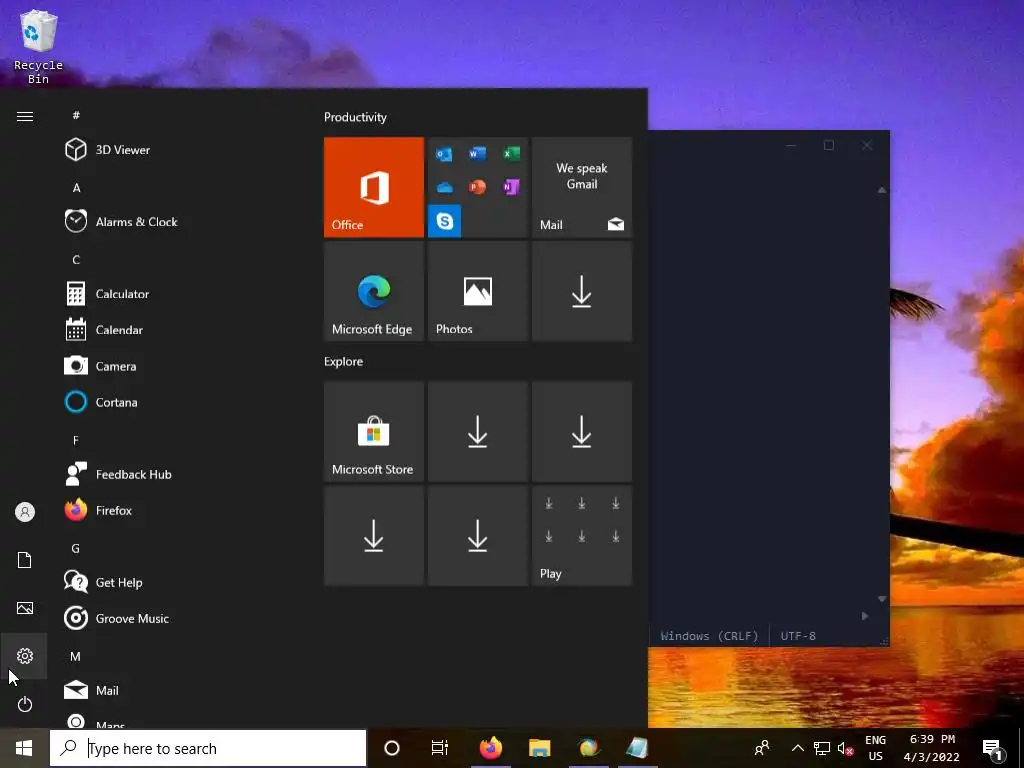Click scroll up arrow in background window
The height and width of the screenshot is (768, 1024).
coord(882,190)
